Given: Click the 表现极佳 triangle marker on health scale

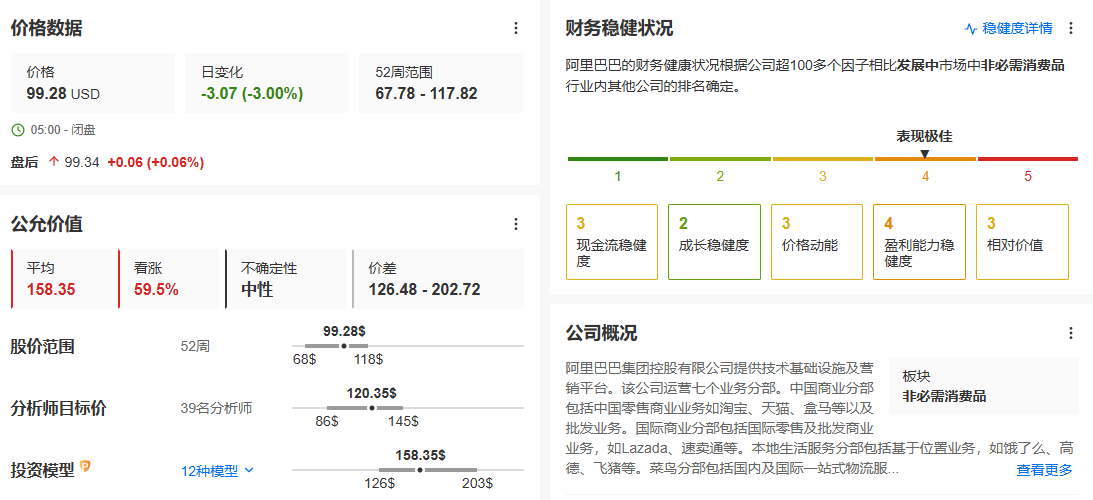Looking at the screenshot, I should 924,154.
